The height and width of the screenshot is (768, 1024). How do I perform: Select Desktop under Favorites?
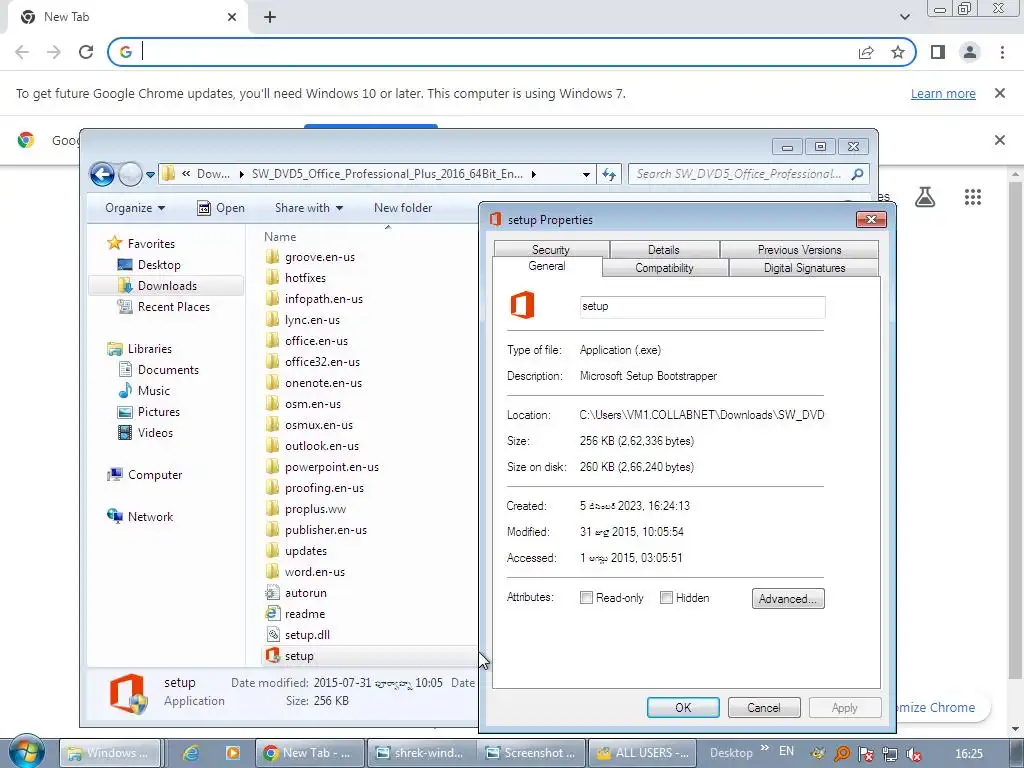(x=159, y=264)
